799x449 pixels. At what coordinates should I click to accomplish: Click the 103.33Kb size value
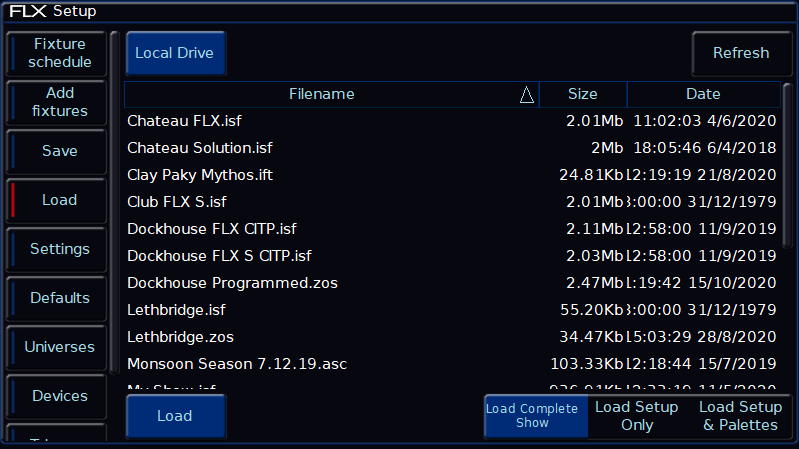tap(587, 364)
